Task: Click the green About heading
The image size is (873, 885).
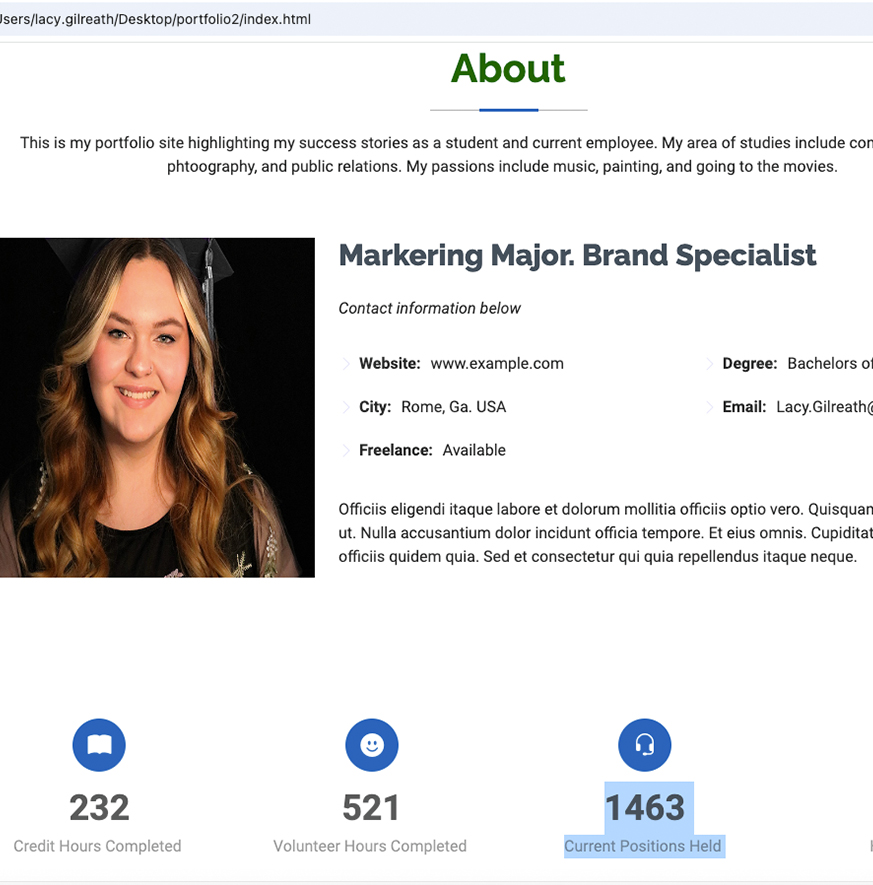Action: 508,68
